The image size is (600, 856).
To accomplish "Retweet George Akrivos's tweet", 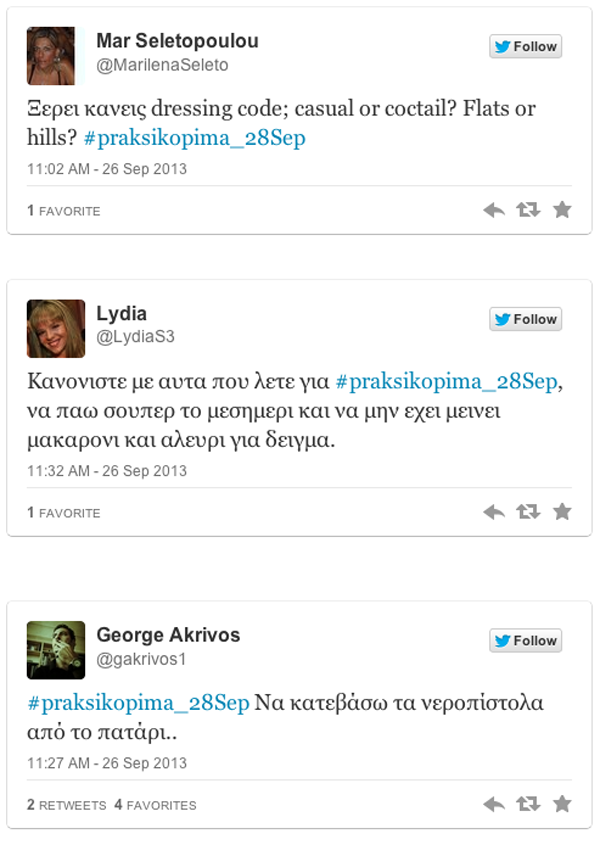I will 528,804.
